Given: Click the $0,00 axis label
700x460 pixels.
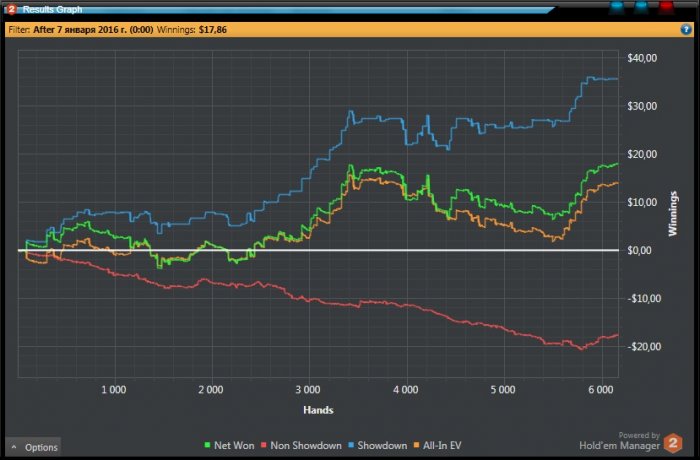Looking at the screenshot, I should (639, 251).
